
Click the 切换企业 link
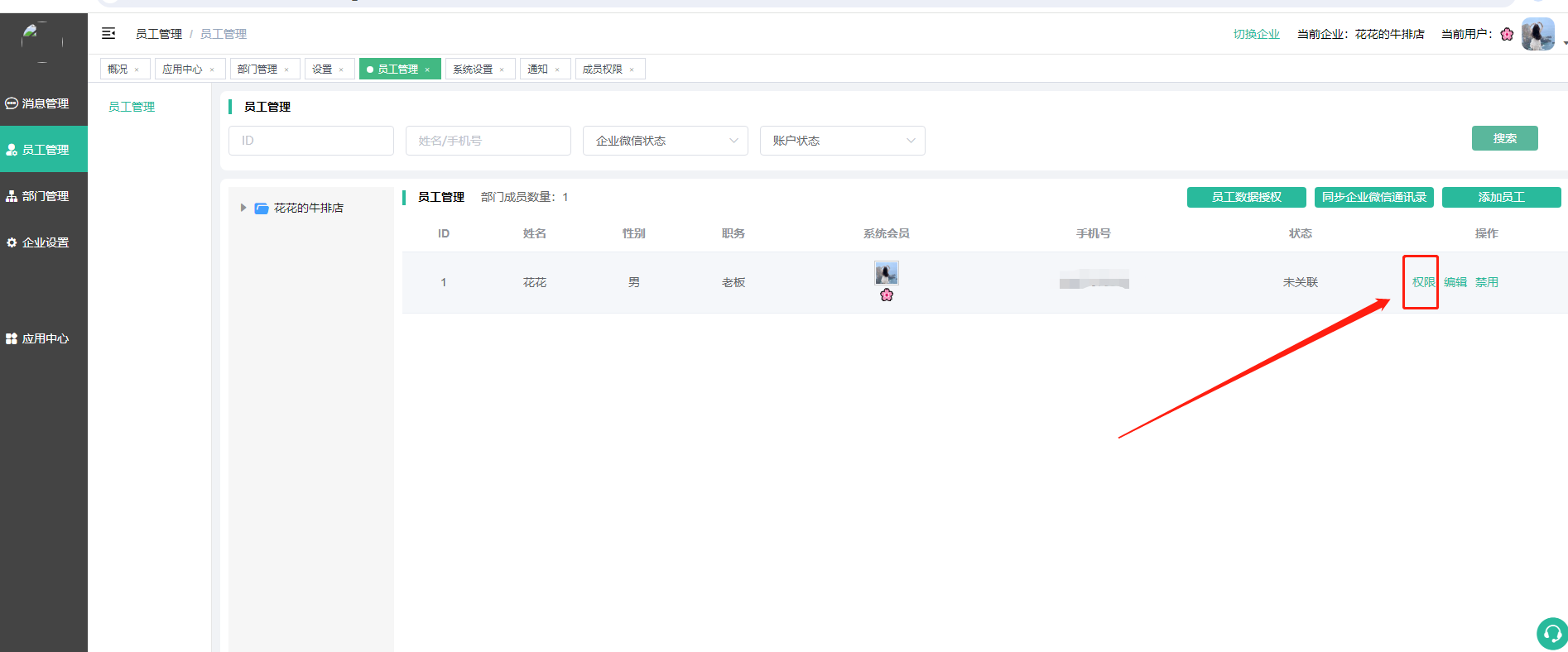coord(1256,34)
